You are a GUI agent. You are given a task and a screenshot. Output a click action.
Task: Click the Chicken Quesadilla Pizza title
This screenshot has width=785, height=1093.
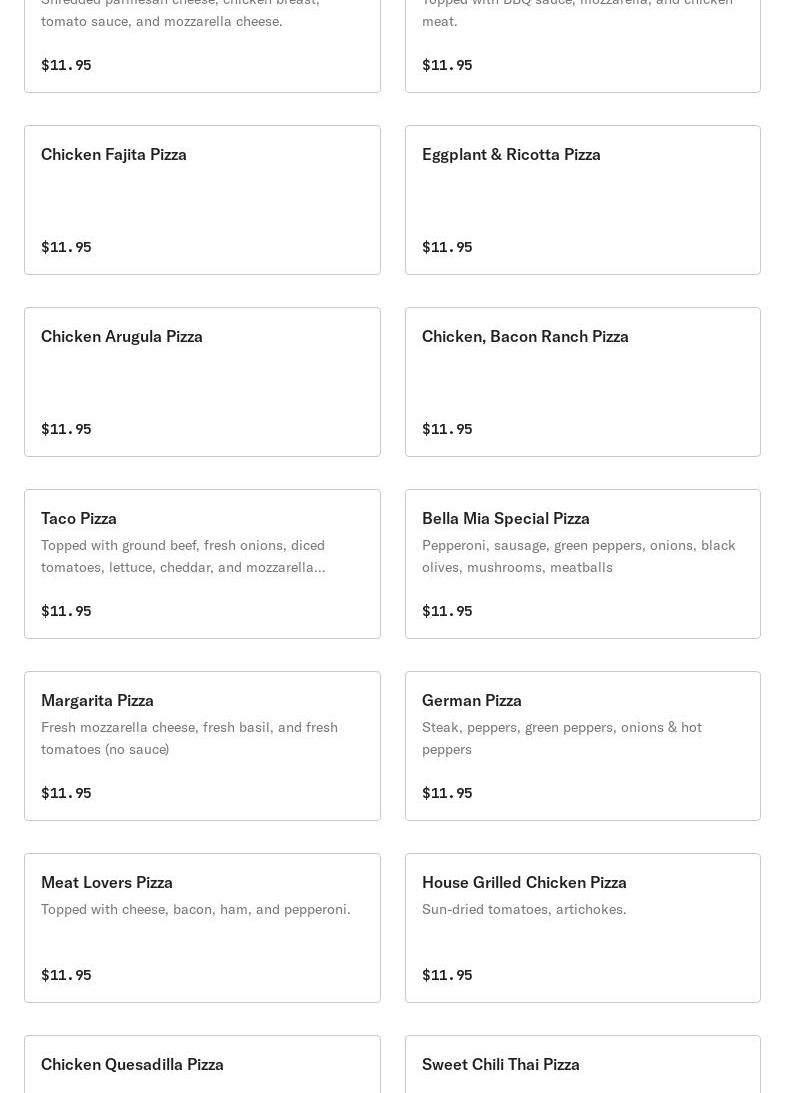pos(132,1064)
